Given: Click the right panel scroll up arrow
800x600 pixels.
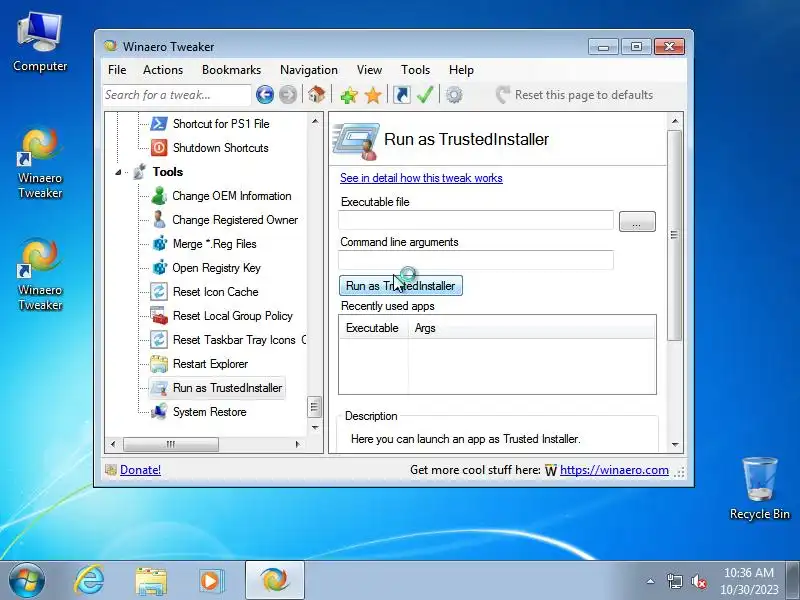Looking at the screenshot, I should 675,121.
